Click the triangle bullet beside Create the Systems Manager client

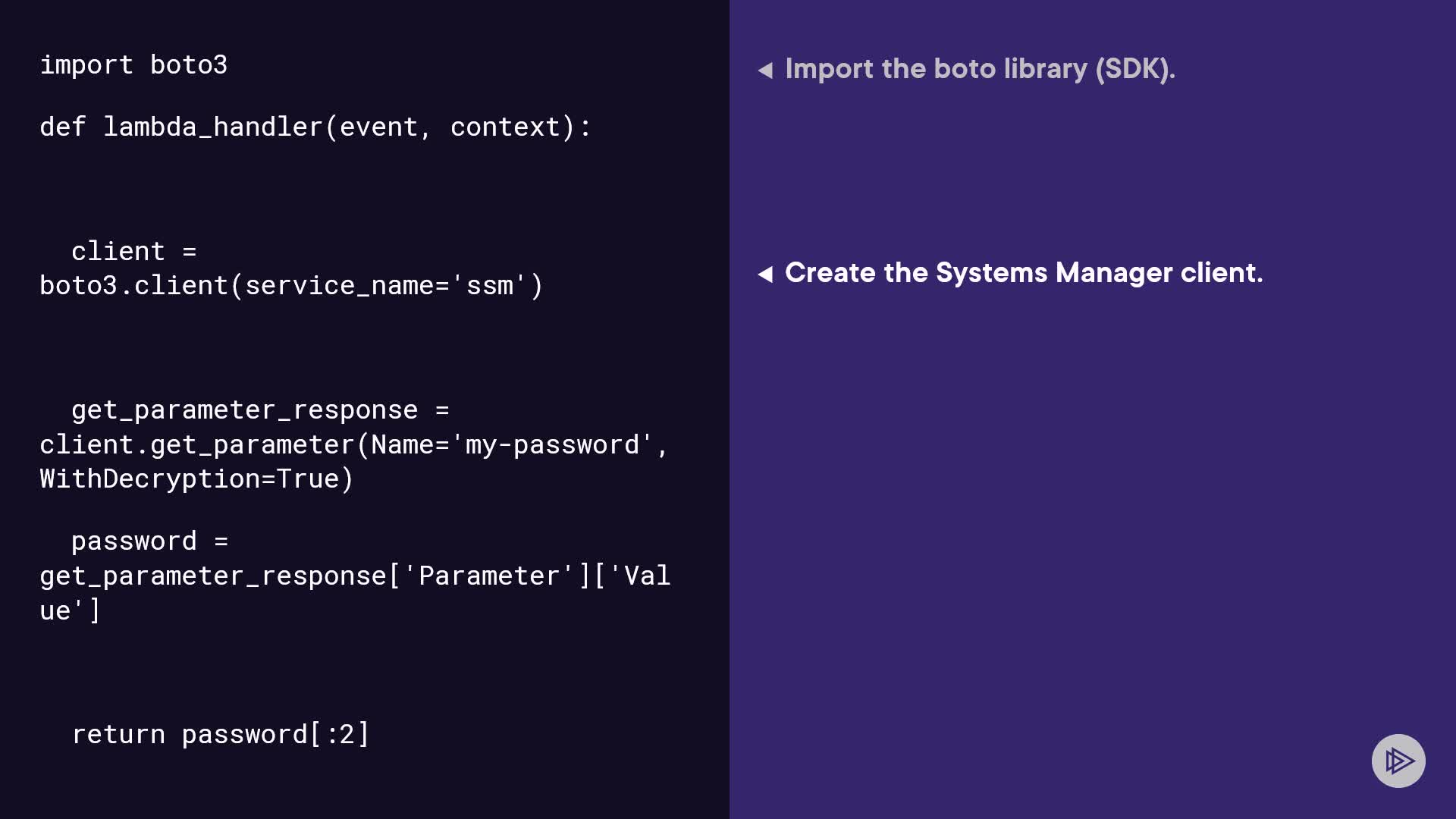(x=765, y=274)
